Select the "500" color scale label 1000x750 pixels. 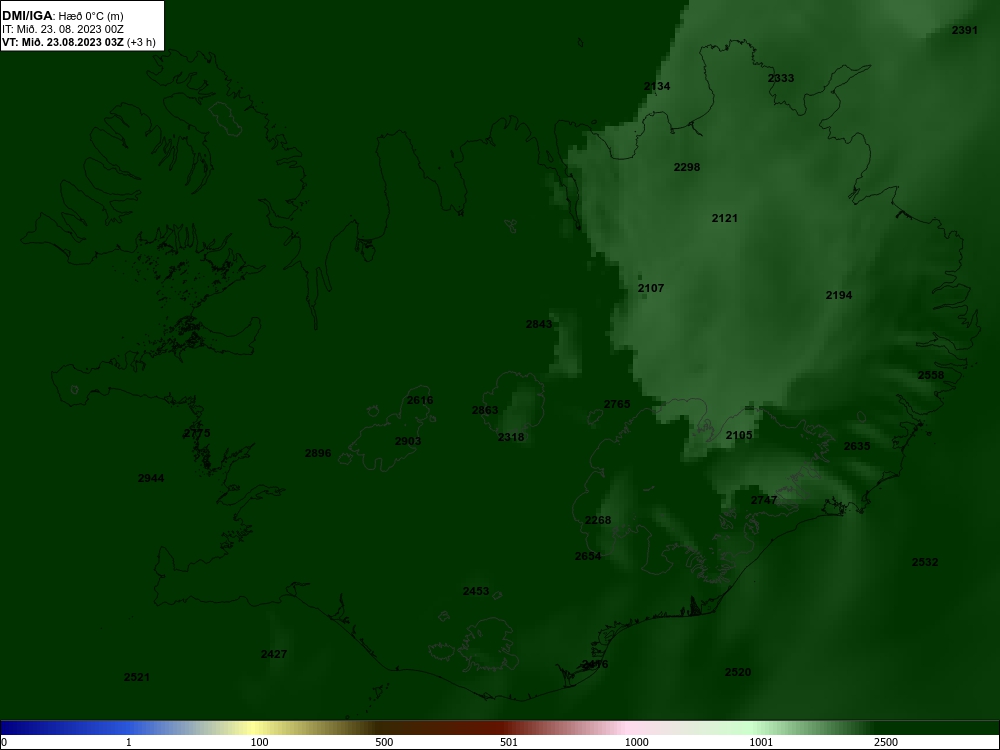(x=384, y=742)
